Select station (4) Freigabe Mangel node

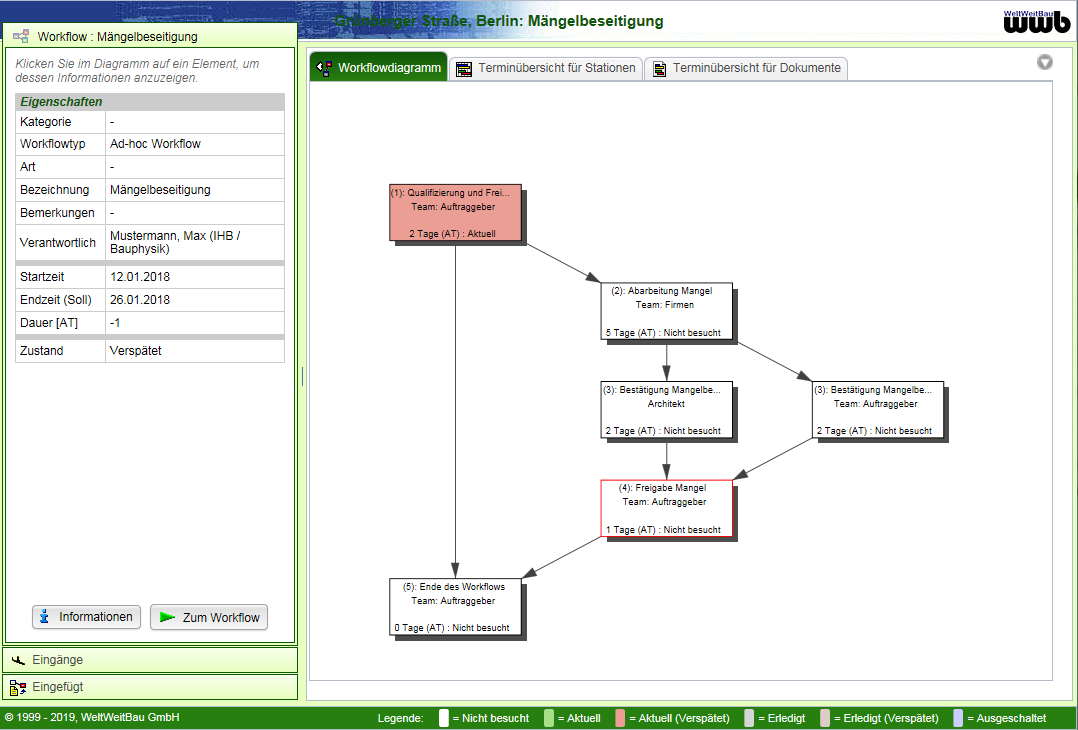[666, 509]
